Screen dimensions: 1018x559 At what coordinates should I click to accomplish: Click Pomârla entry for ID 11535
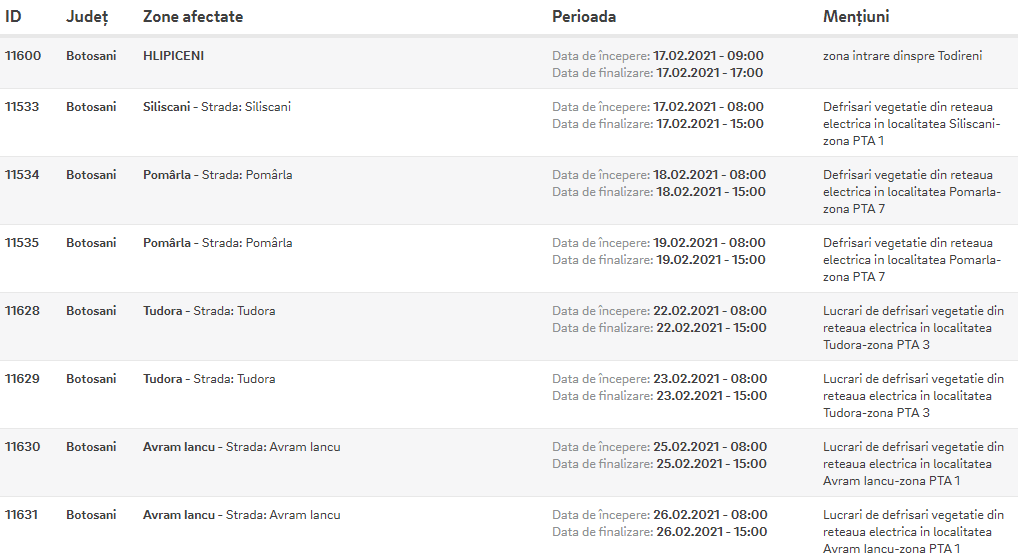click(217, 243)
